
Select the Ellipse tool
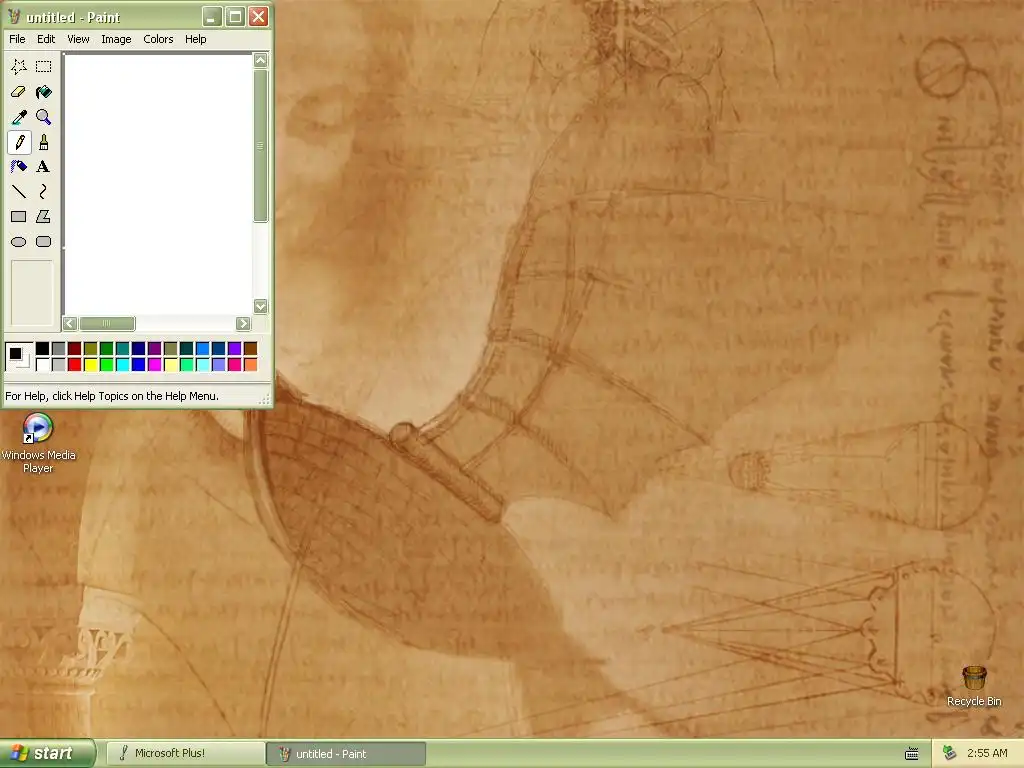tap(19, 242)
